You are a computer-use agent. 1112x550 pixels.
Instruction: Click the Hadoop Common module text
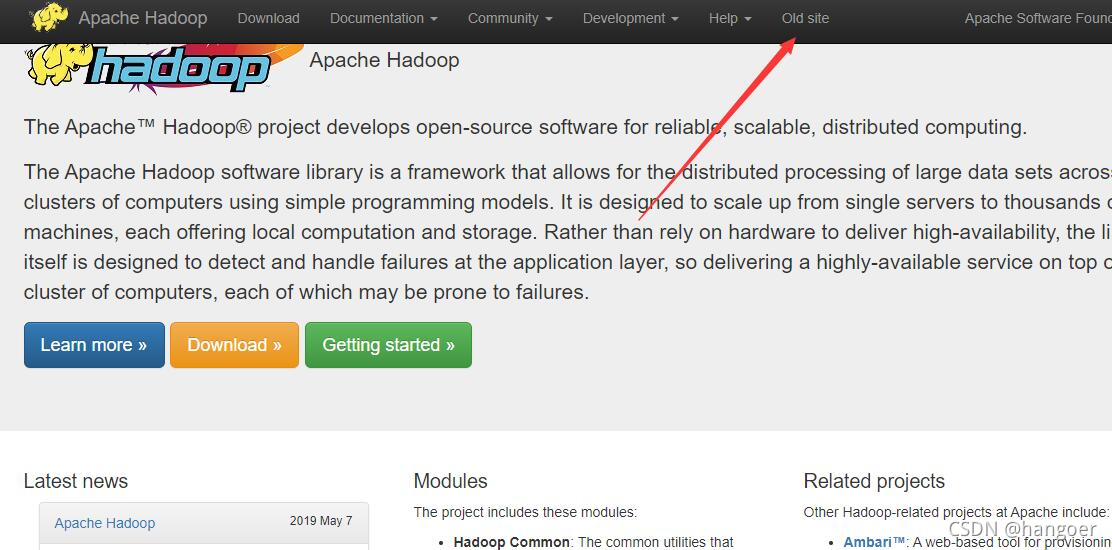pyautogui.click(x=511, y=542)
